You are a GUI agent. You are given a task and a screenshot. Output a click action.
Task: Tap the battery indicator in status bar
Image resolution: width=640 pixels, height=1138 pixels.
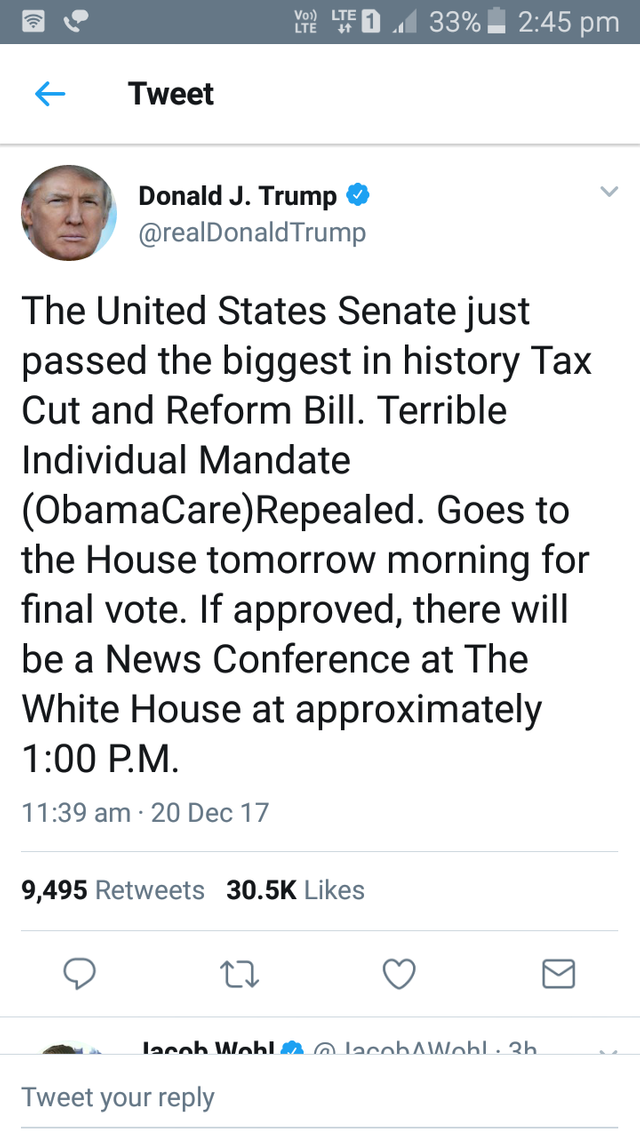pos(497,22)
